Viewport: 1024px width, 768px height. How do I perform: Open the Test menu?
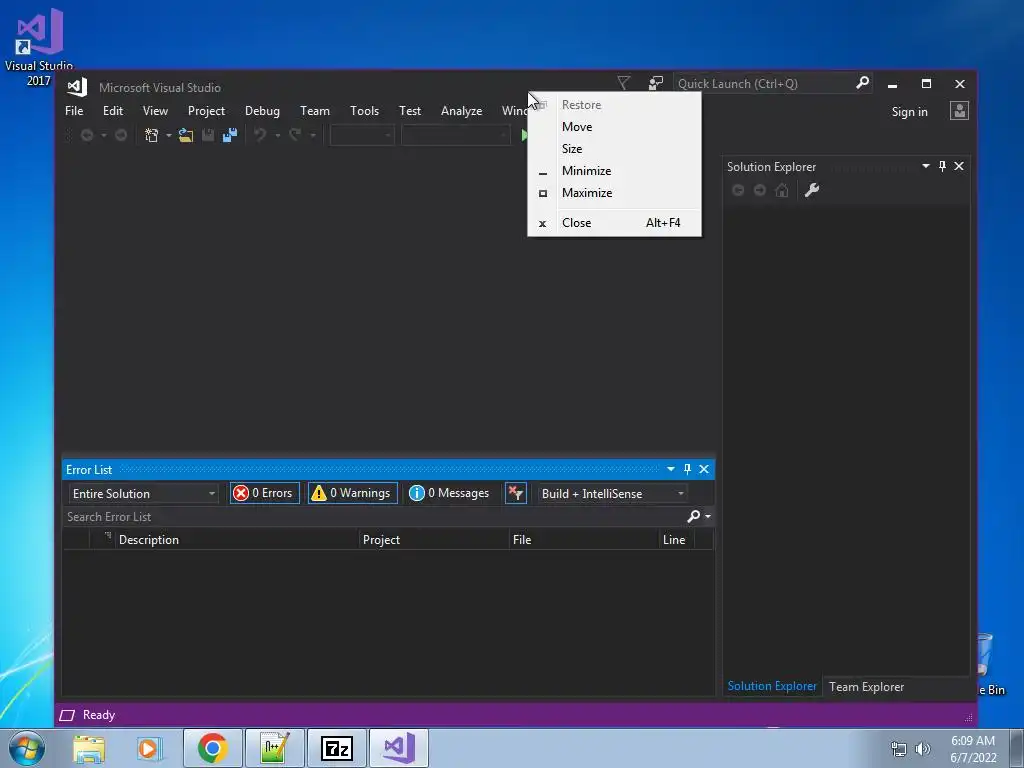click(x=410, y=110)
